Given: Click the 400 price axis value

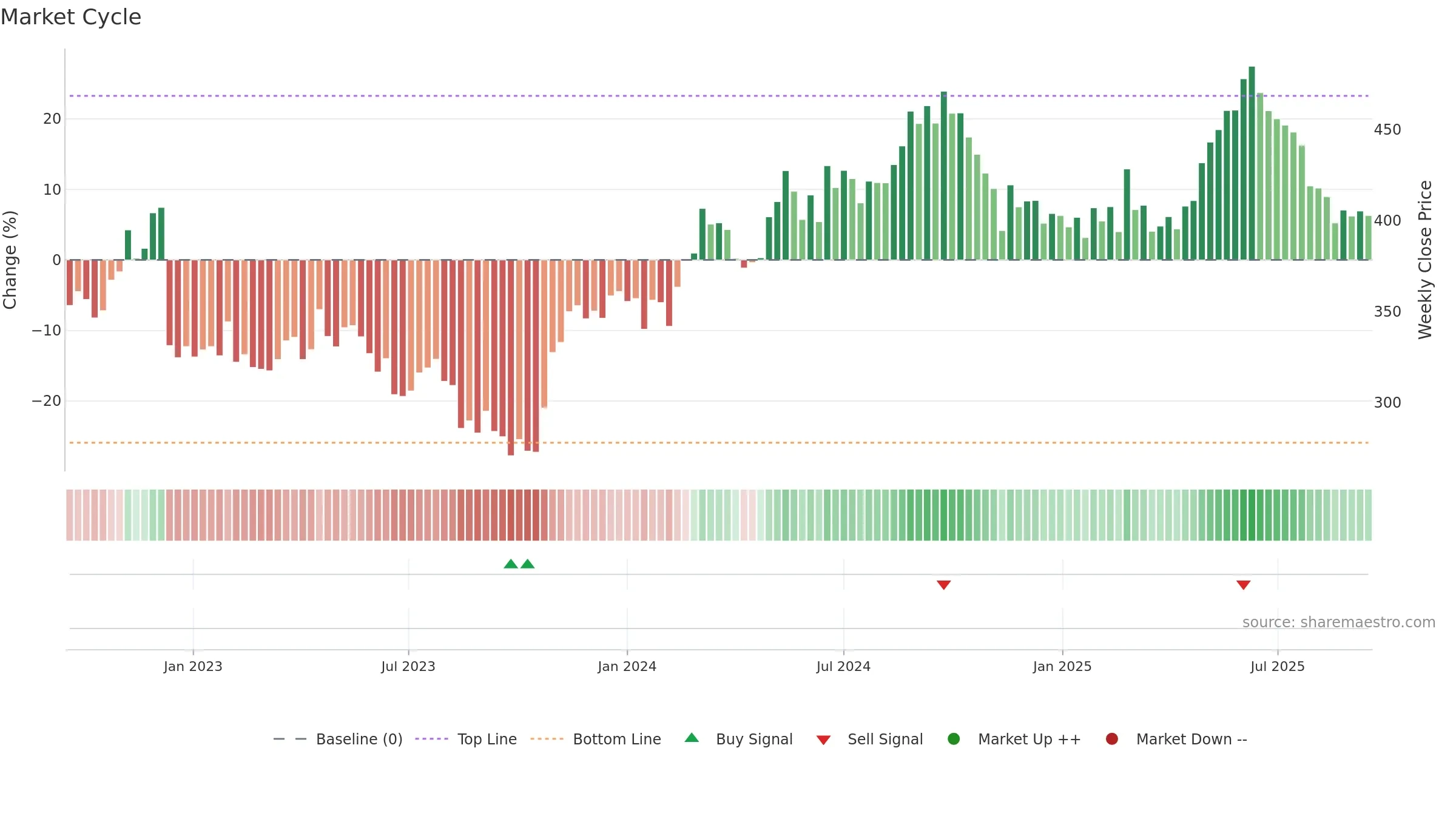Looking at the screenshot, I should pos(1387,221).
